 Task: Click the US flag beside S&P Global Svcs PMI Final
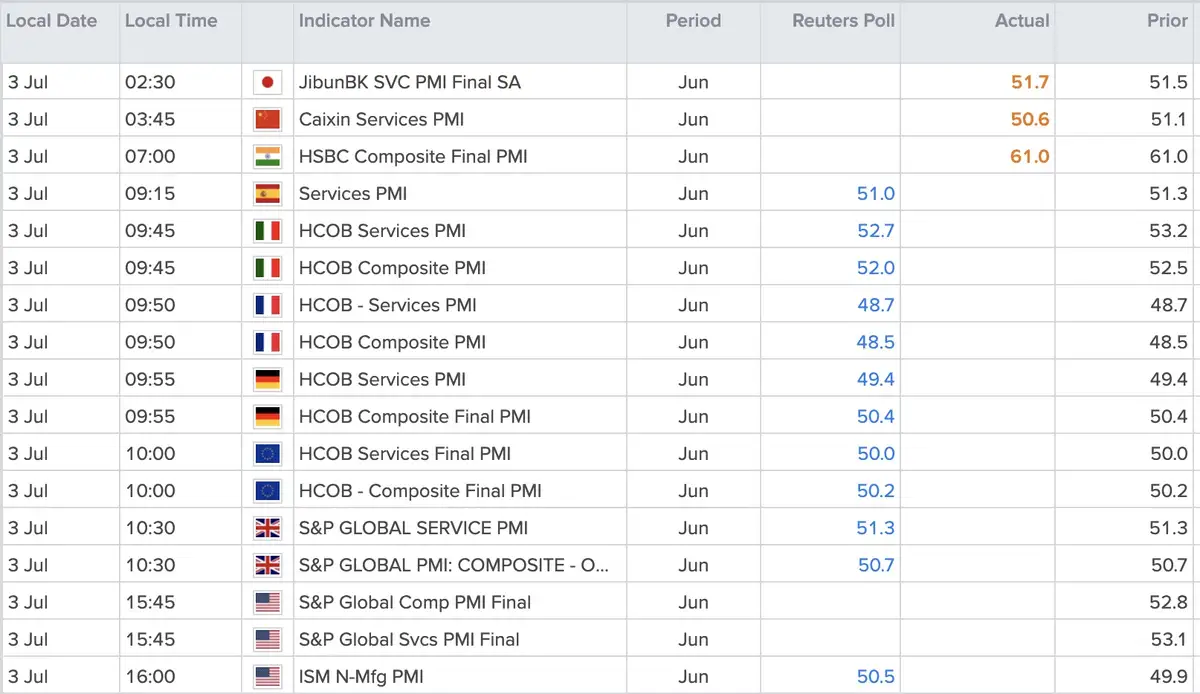click(x=267, y=639)
